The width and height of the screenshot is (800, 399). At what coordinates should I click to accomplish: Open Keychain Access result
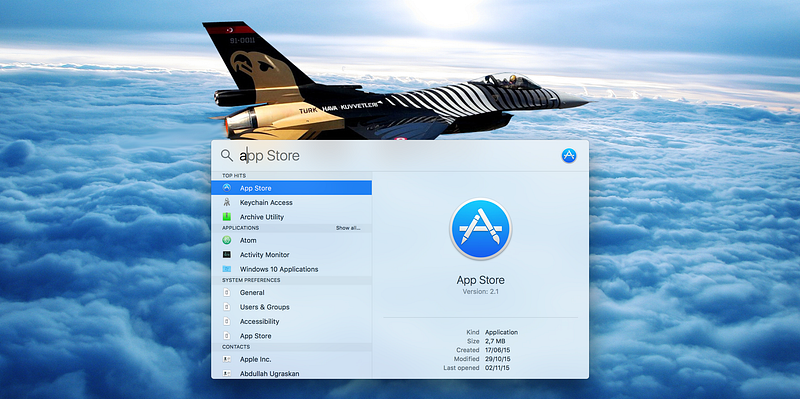point(291,202)
